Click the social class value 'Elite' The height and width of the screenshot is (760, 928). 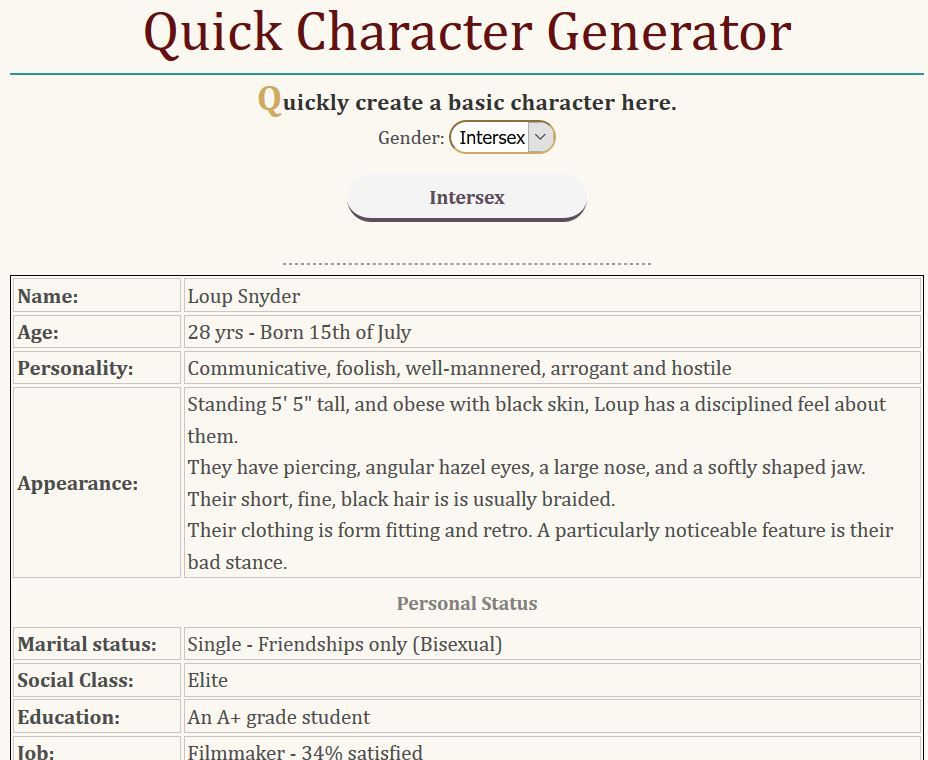pos(208,680)
